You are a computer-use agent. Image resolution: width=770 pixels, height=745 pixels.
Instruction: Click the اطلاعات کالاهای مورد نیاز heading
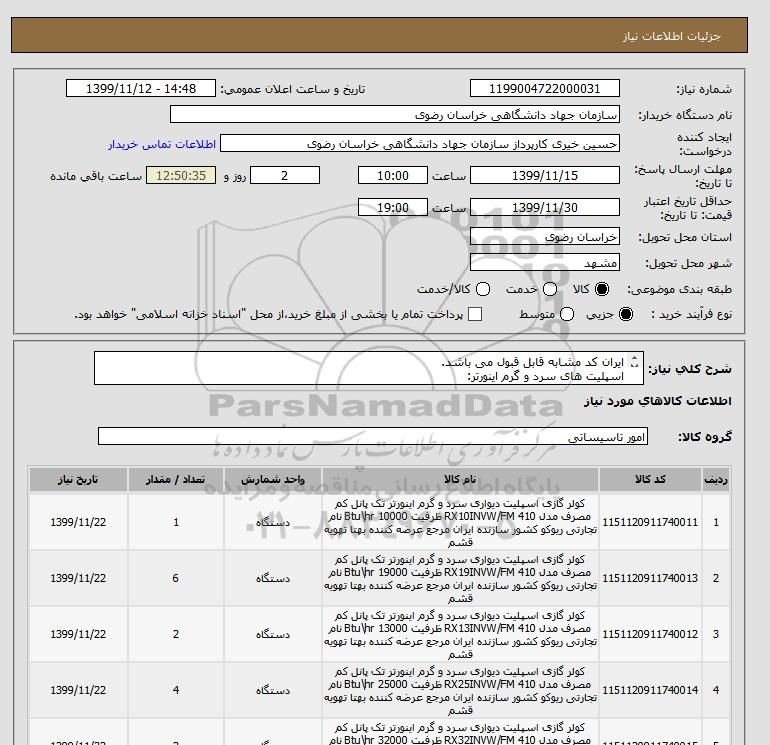coord(658,401)
